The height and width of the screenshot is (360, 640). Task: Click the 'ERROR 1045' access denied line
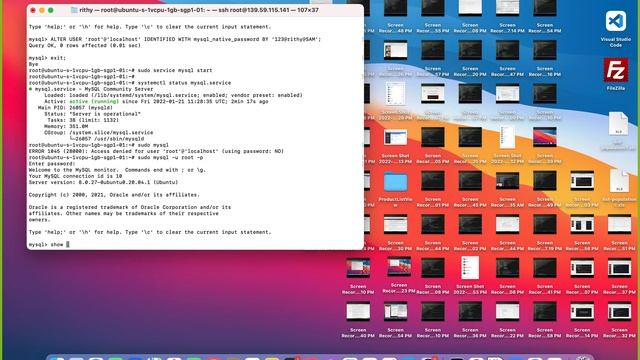coord(156,151)
